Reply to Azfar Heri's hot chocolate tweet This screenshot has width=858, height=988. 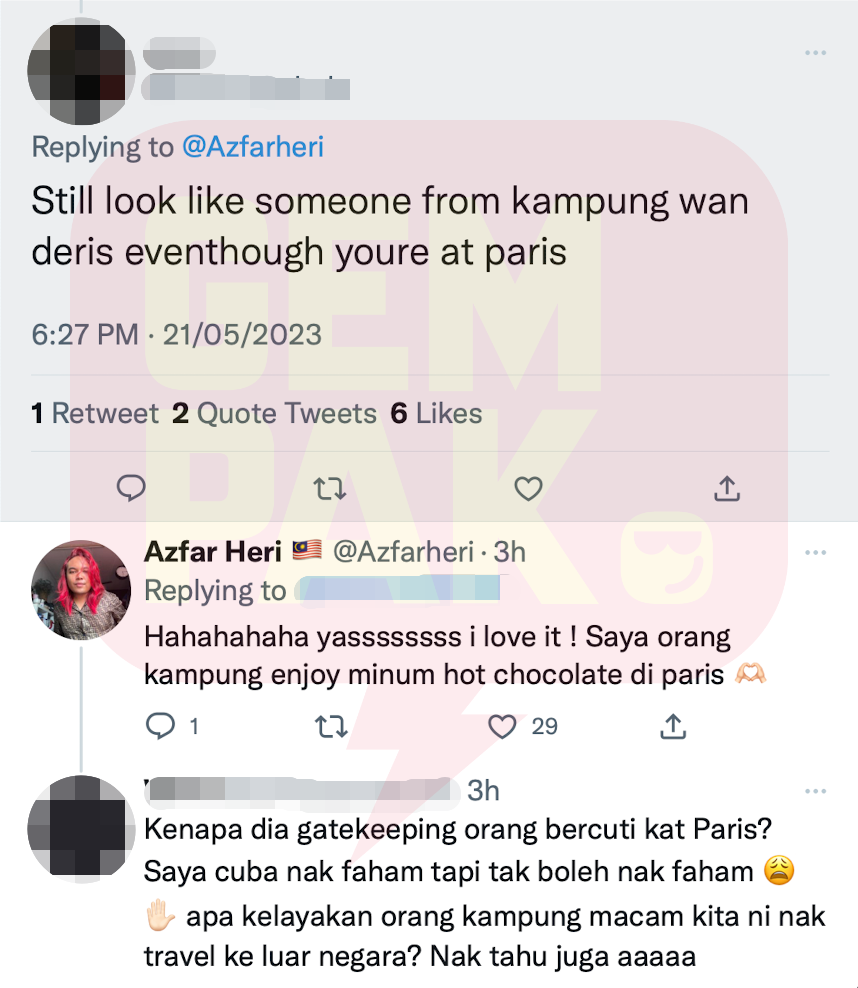[161, 726]
